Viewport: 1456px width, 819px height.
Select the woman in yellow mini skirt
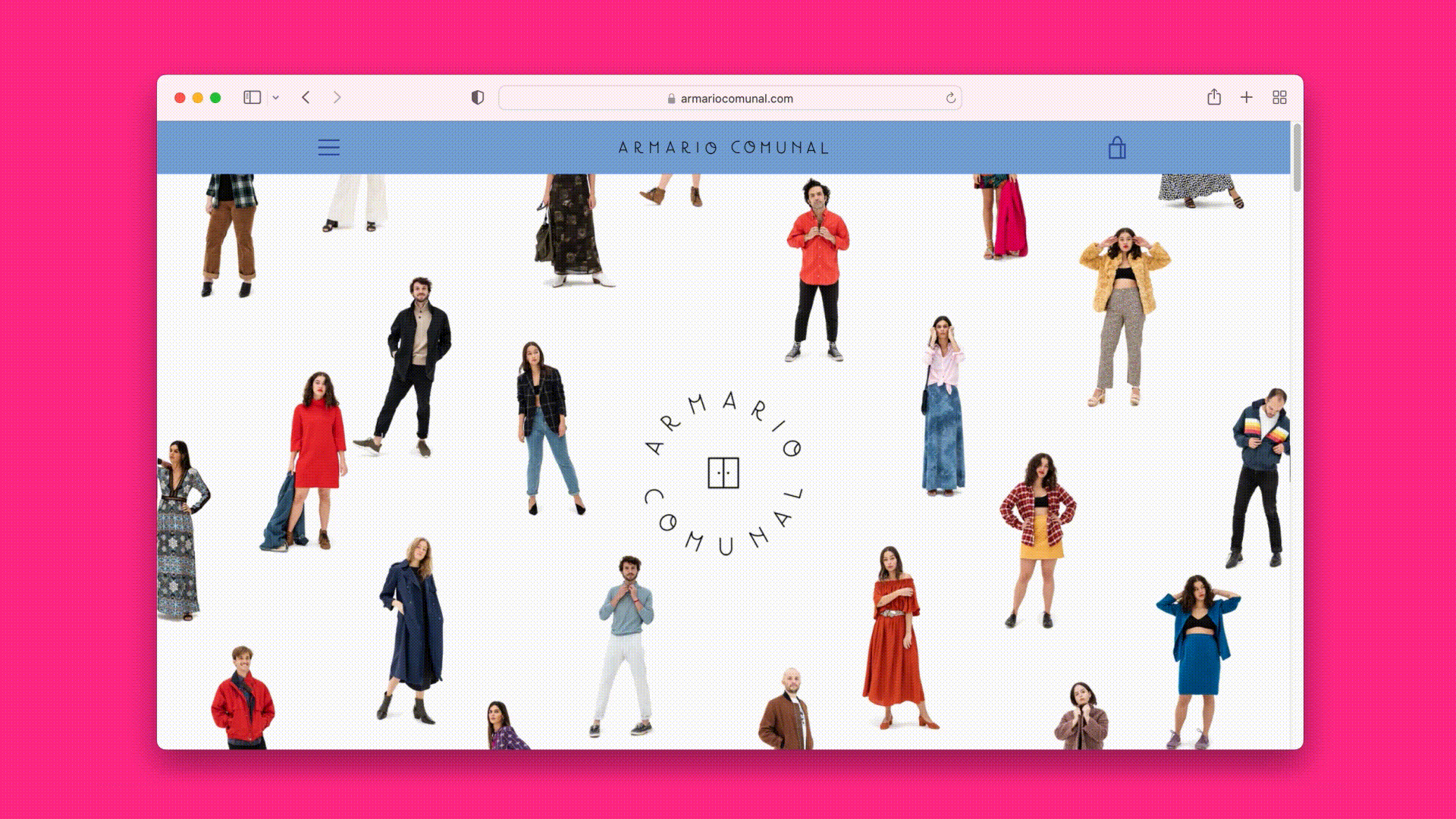click(1037, 540)
